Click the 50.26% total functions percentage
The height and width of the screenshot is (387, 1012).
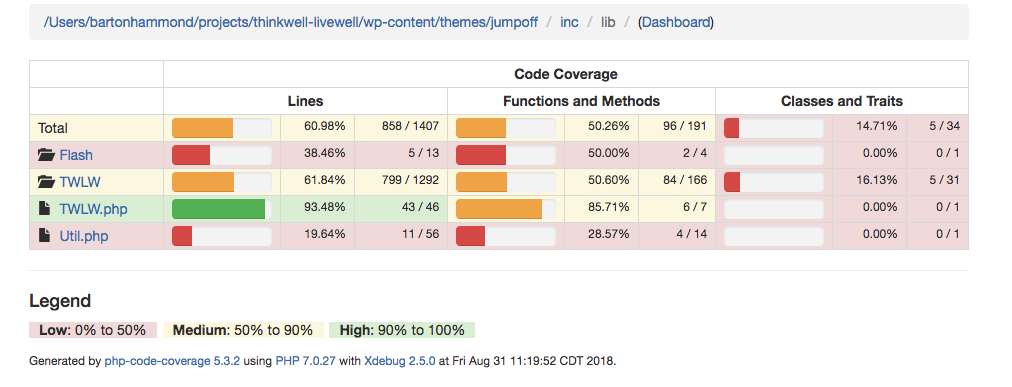[x=609, y=126]
